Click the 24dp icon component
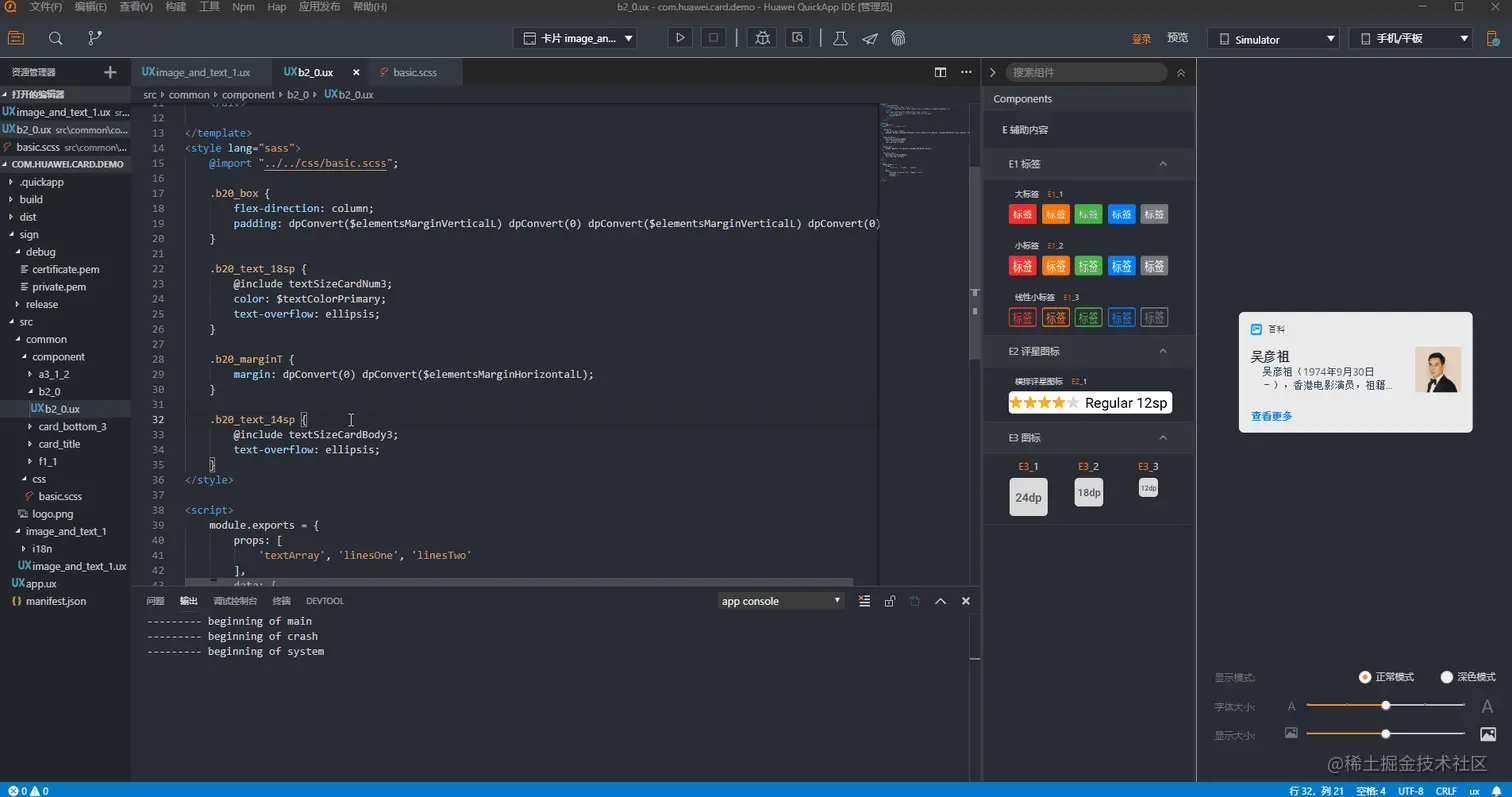Screen dimensions: 1512x797 click(x=1028, y=497)
